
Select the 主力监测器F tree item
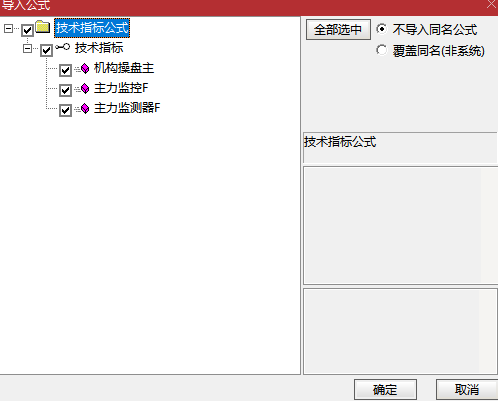click(127, 108)
